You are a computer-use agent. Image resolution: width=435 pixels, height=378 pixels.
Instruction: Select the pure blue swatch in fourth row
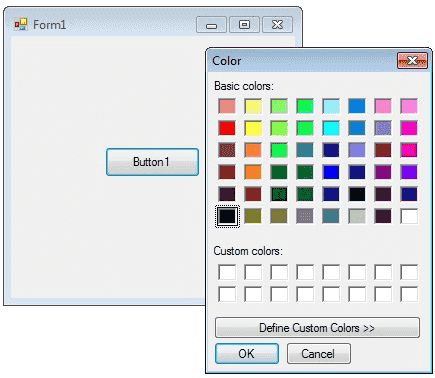(331, 172)
